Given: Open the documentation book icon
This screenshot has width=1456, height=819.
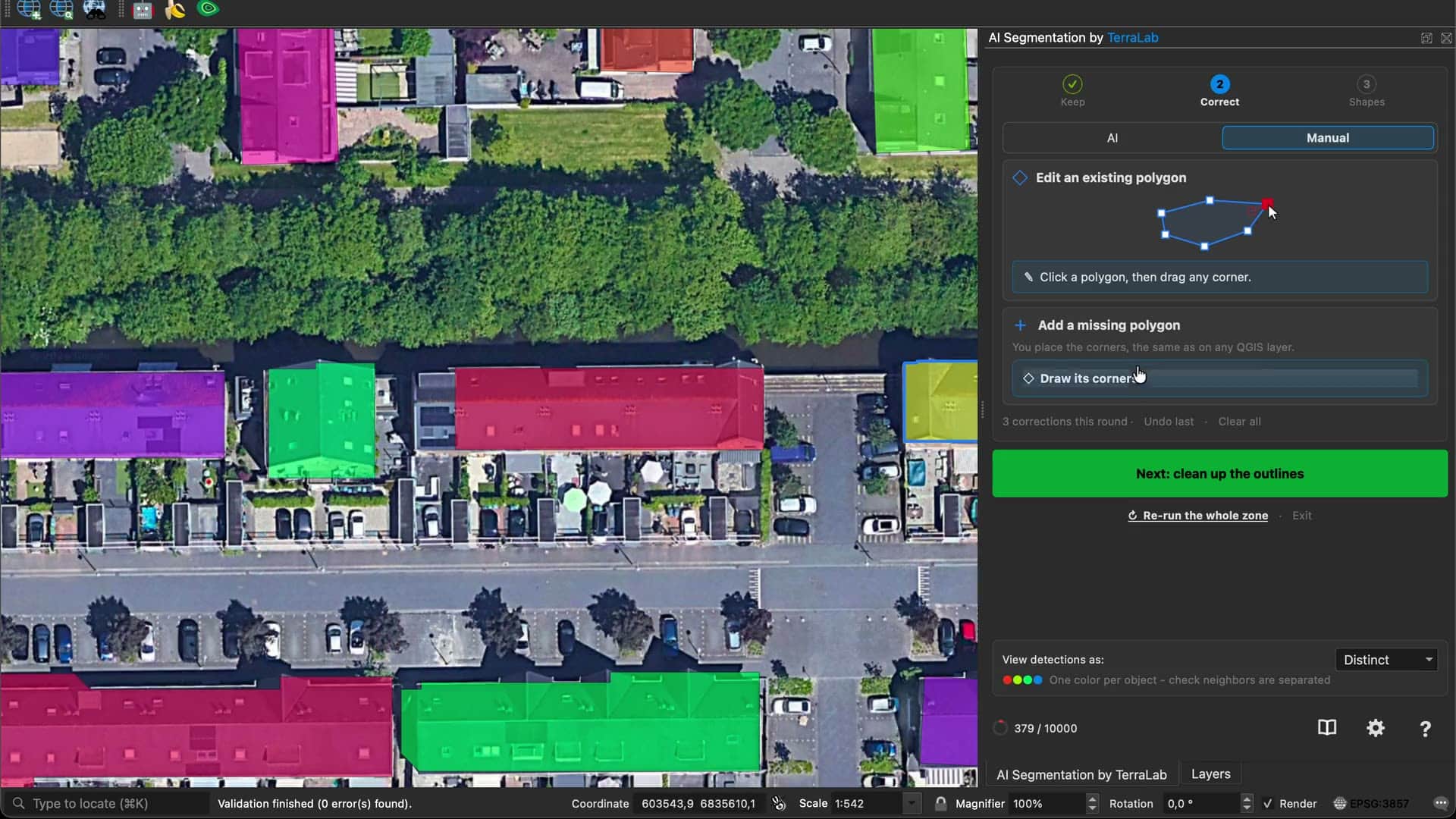Looking at the screenshot, I should coord(1327,728).
